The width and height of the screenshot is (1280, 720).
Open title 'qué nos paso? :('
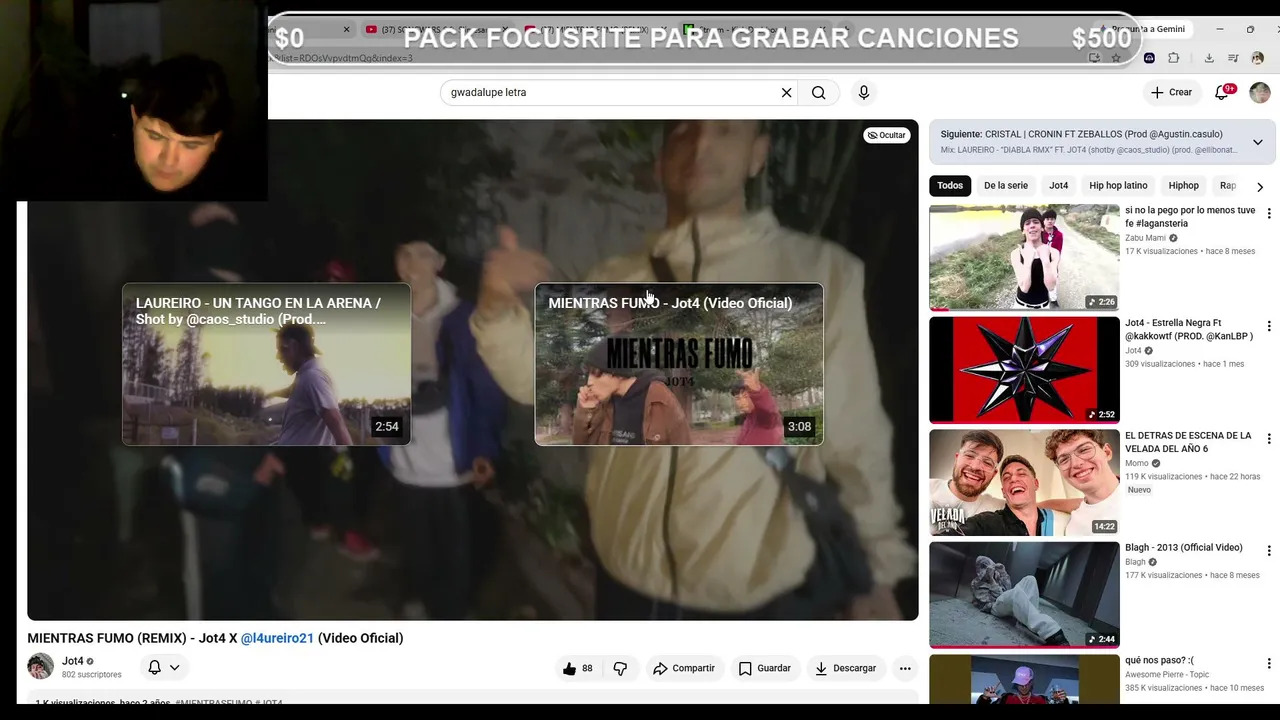click(x=1159, y=660)
